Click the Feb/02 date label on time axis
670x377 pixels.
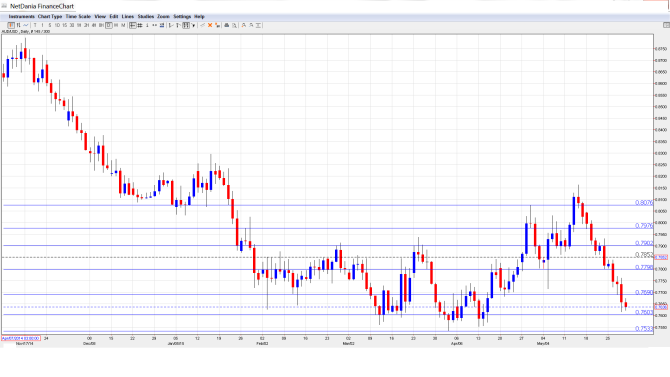(x=262, y=344)
